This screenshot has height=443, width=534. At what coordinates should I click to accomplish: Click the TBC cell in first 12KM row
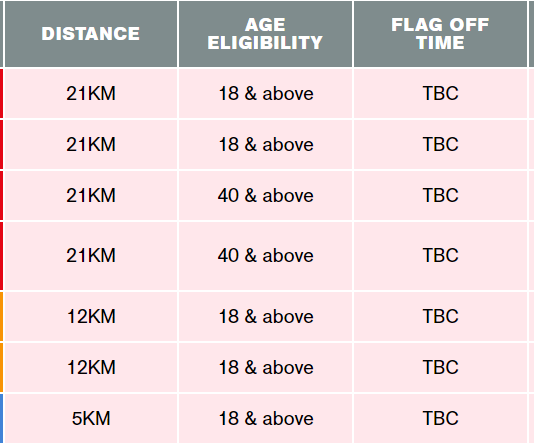(x=440, y=316)
